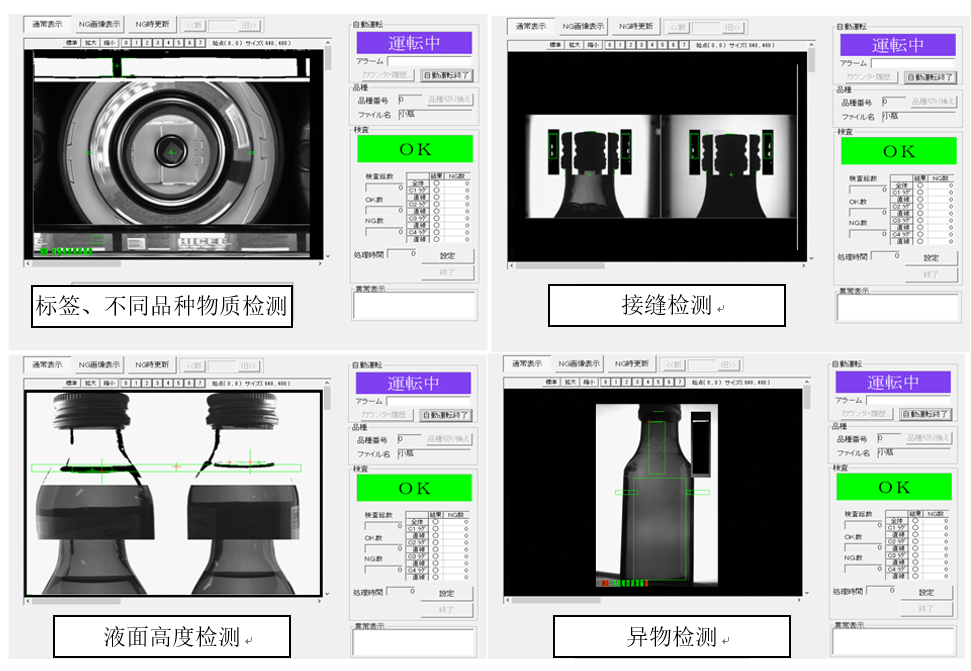Select number 0 in the 液面高度检测 panel toolbar
Screen dimensions: 971x671
point(126,383)
